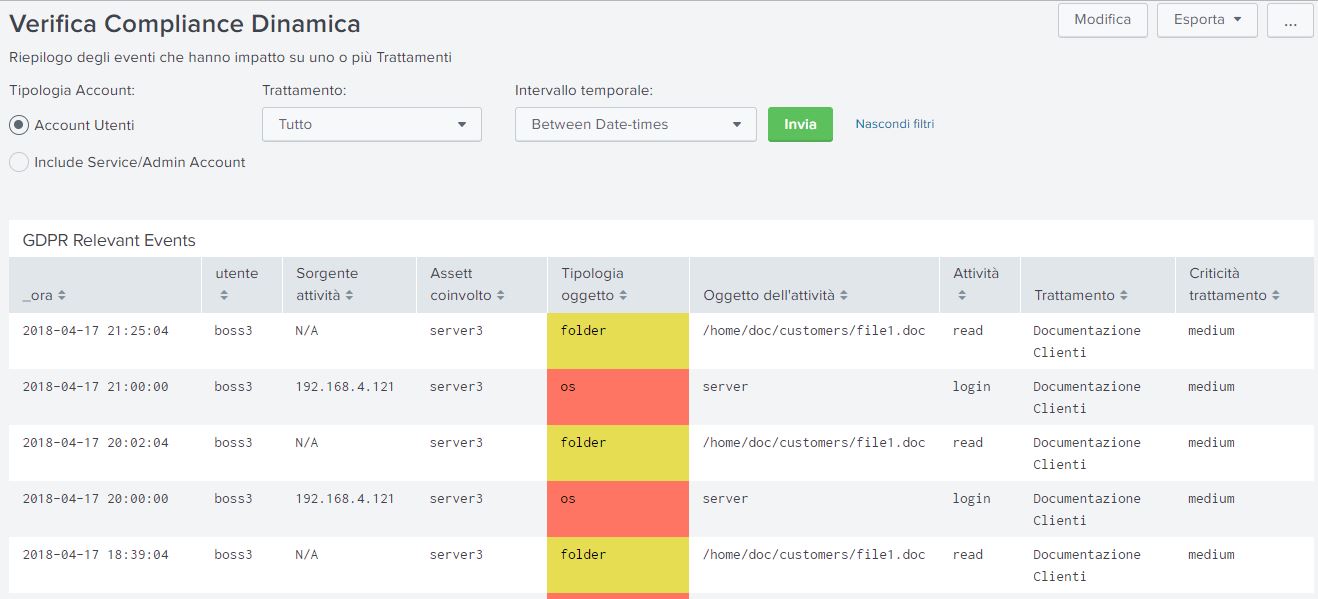Click N/A source in 20:02:04 row

click(x=306, y=442)
